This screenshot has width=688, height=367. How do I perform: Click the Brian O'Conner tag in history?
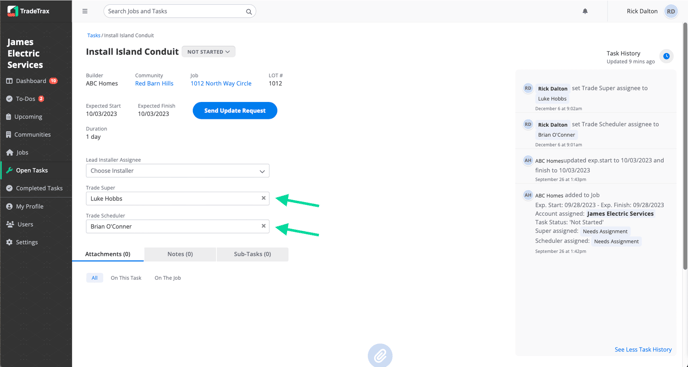pyautogui.click(x=556, y=135)
